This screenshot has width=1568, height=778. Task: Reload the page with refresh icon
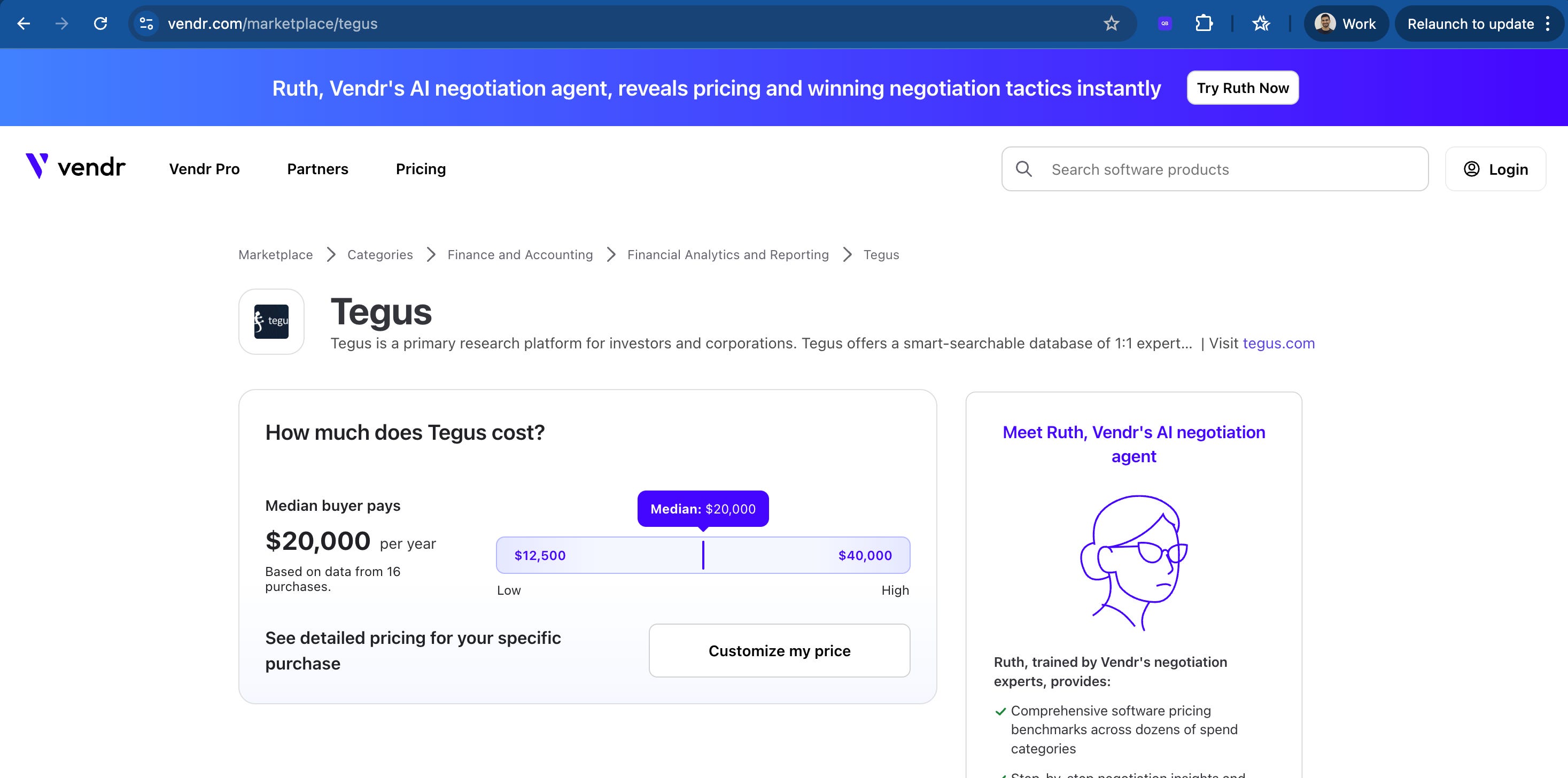tap(100, 24)
